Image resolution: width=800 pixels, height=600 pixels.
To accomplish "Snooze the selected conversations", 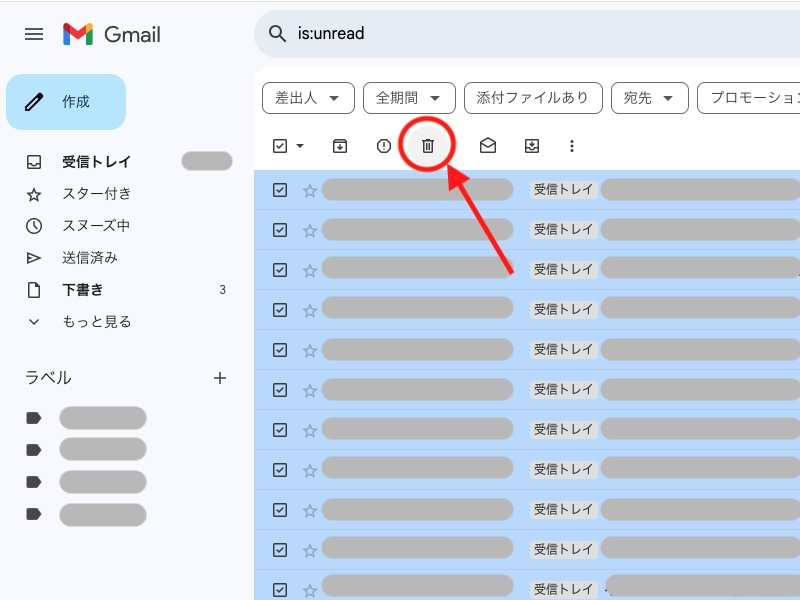I will click(x=531, y=145).
